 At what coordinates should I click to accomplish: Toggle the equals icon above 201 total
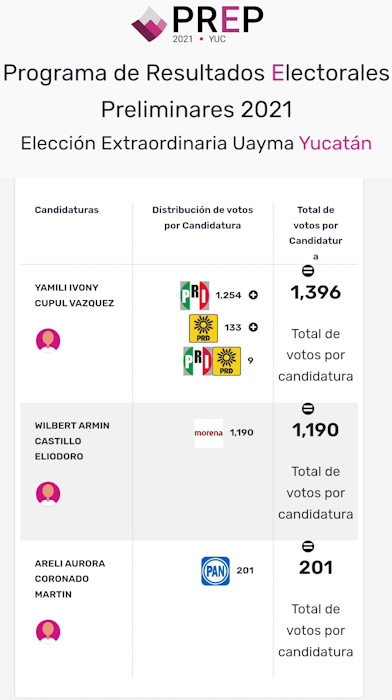tap(308, 546)
